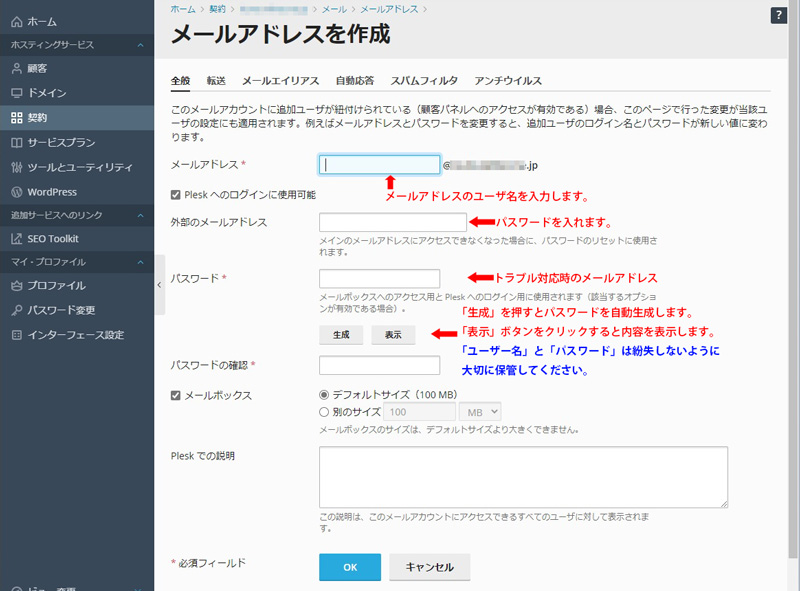
Task: Open ツールとユーティリティ wrench icon
Action: point(16,167)
